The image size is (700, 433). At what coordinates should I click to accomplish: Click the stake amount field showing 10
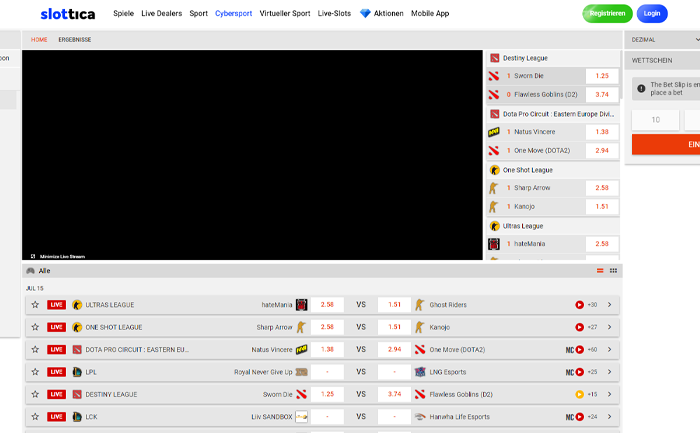click(655, 120)
